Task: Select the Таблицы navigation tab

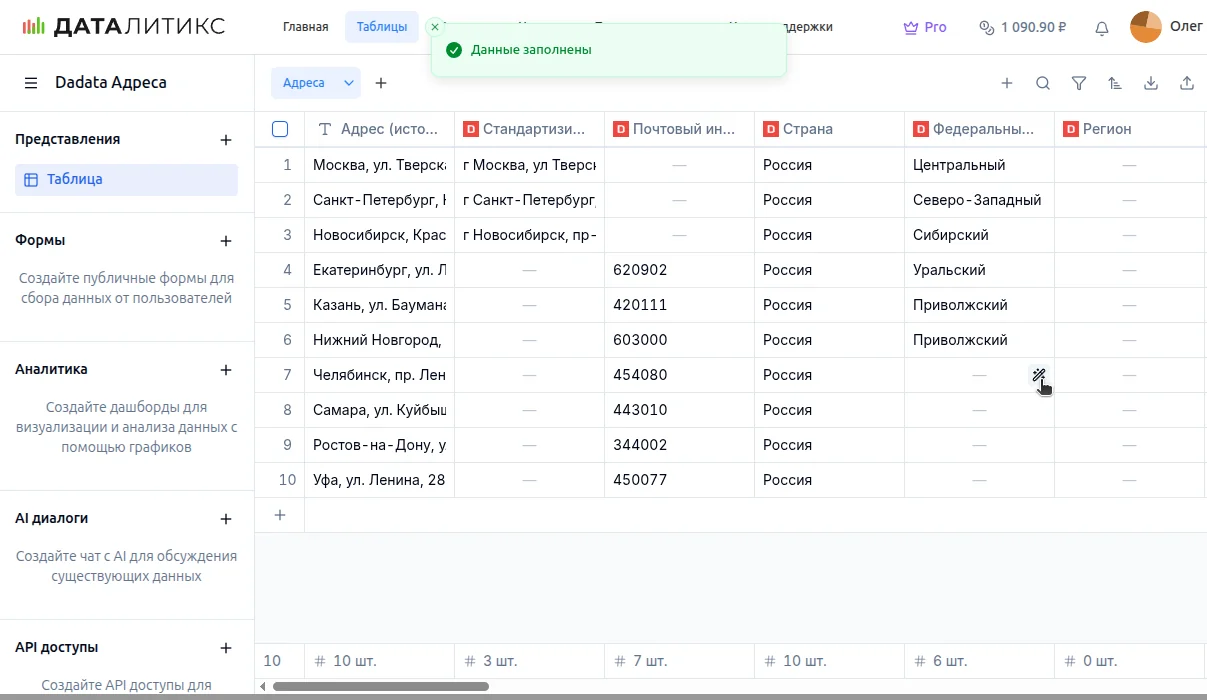Action: (381, 27)
